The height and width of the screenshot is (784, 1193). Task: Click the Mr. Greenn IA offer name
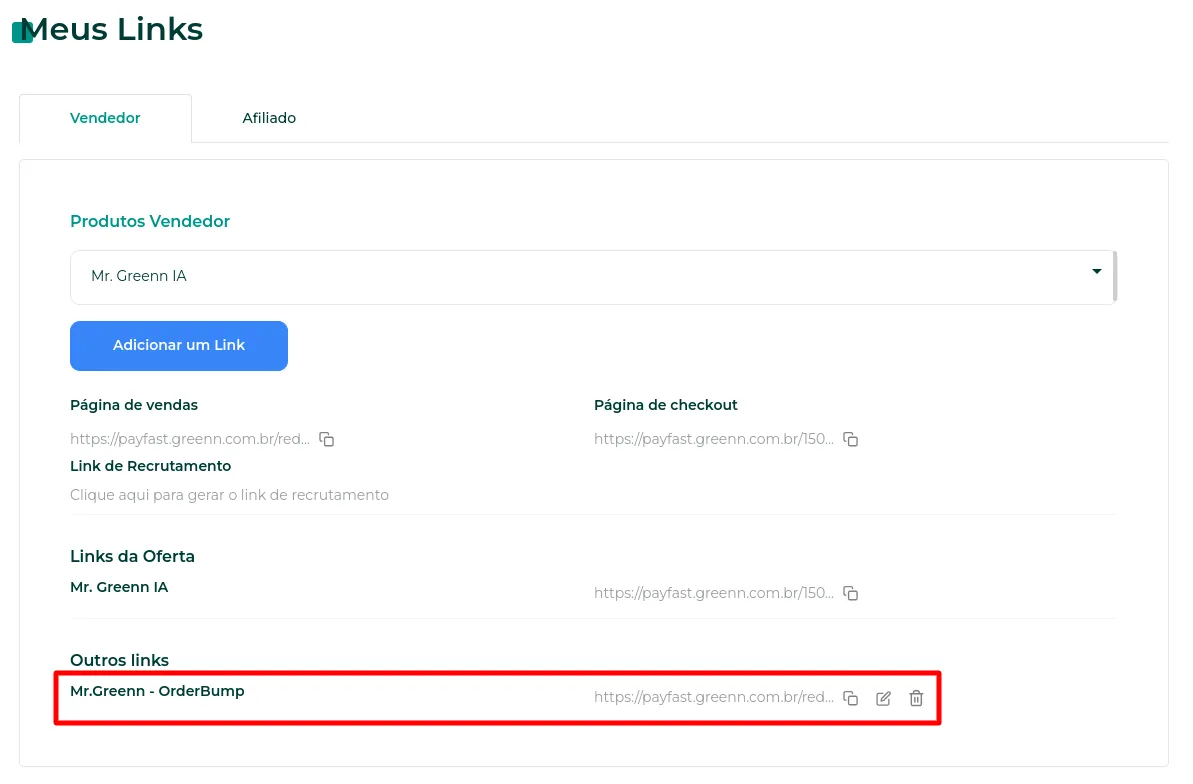pyautogui.click(x=119, y=587)
